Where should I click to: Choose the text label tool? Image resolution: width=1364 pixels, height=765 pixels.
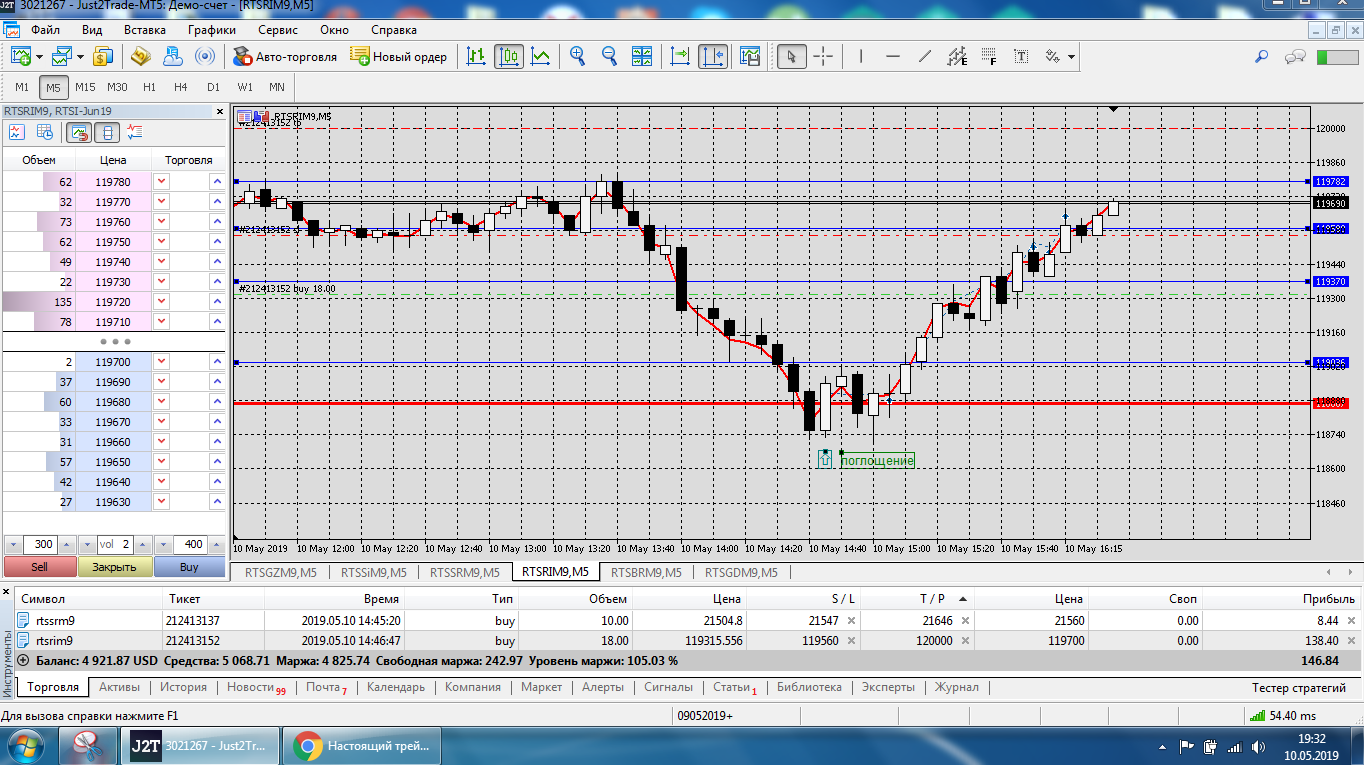[x=1021, y=57]
